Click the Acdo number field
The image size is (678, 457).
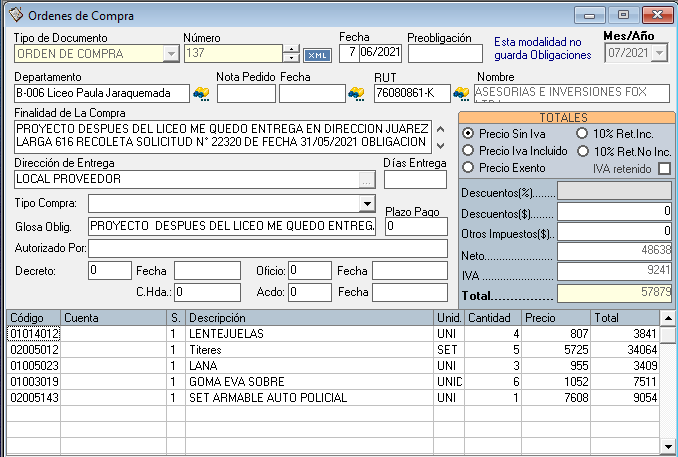pyautogui.click(x=310, y=292)
